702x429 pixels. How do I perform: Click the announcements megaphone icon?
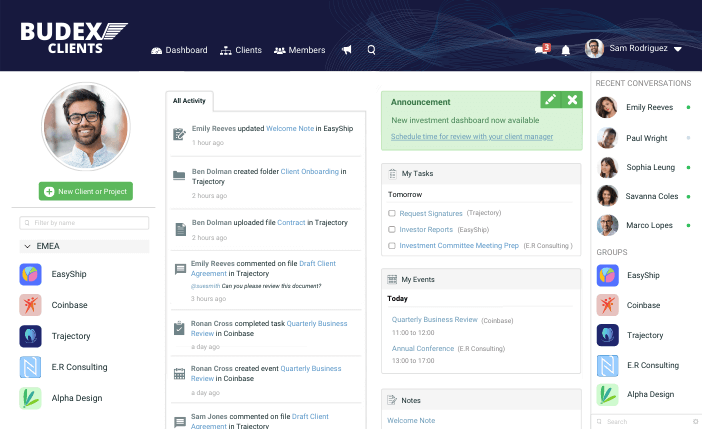coord(347,50)
